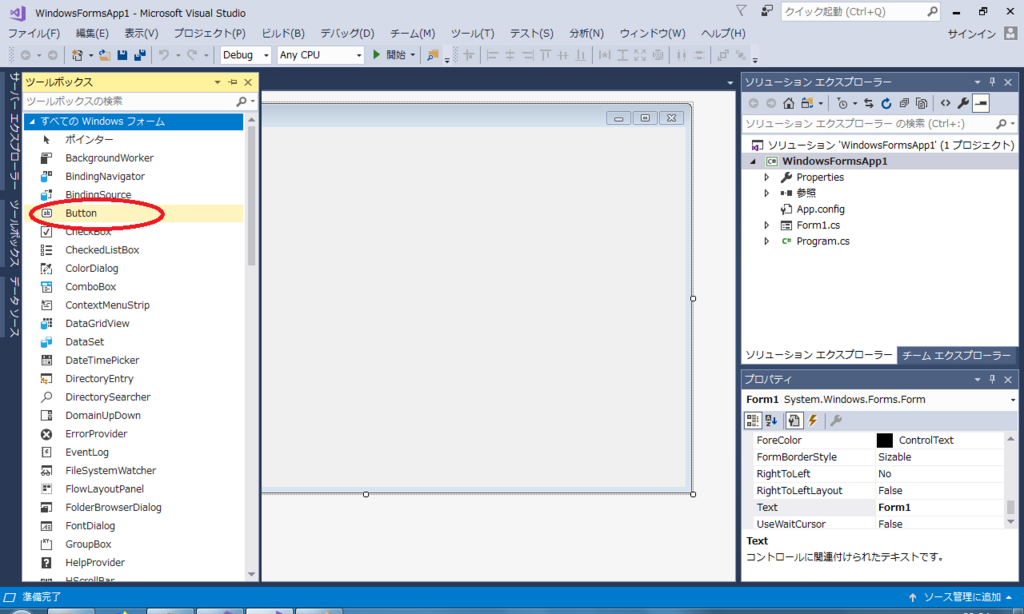
Task: Click the サインイン sign-in link
Action: (x=971, y=34)
